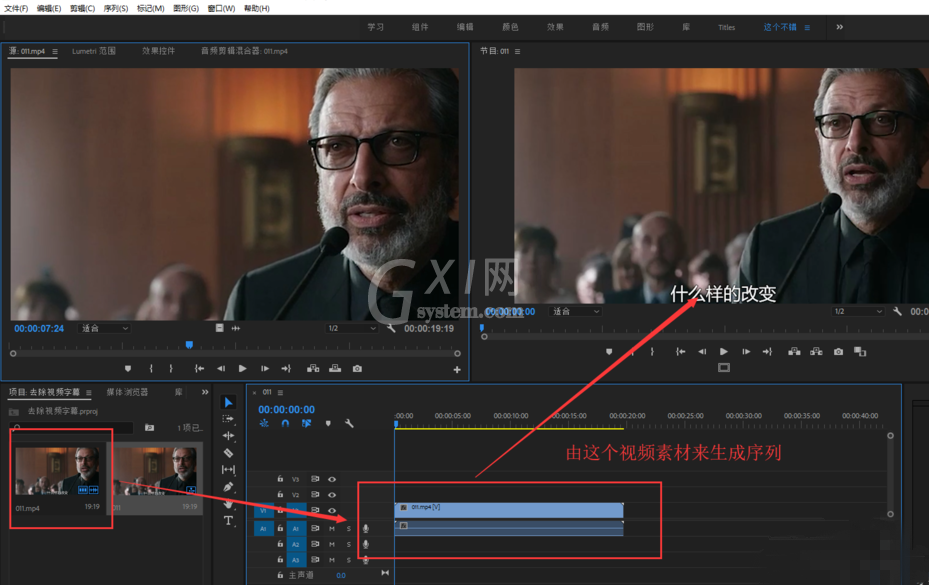
Task: Expand project panel overflow tabs chevron
Action: point(205,392)
